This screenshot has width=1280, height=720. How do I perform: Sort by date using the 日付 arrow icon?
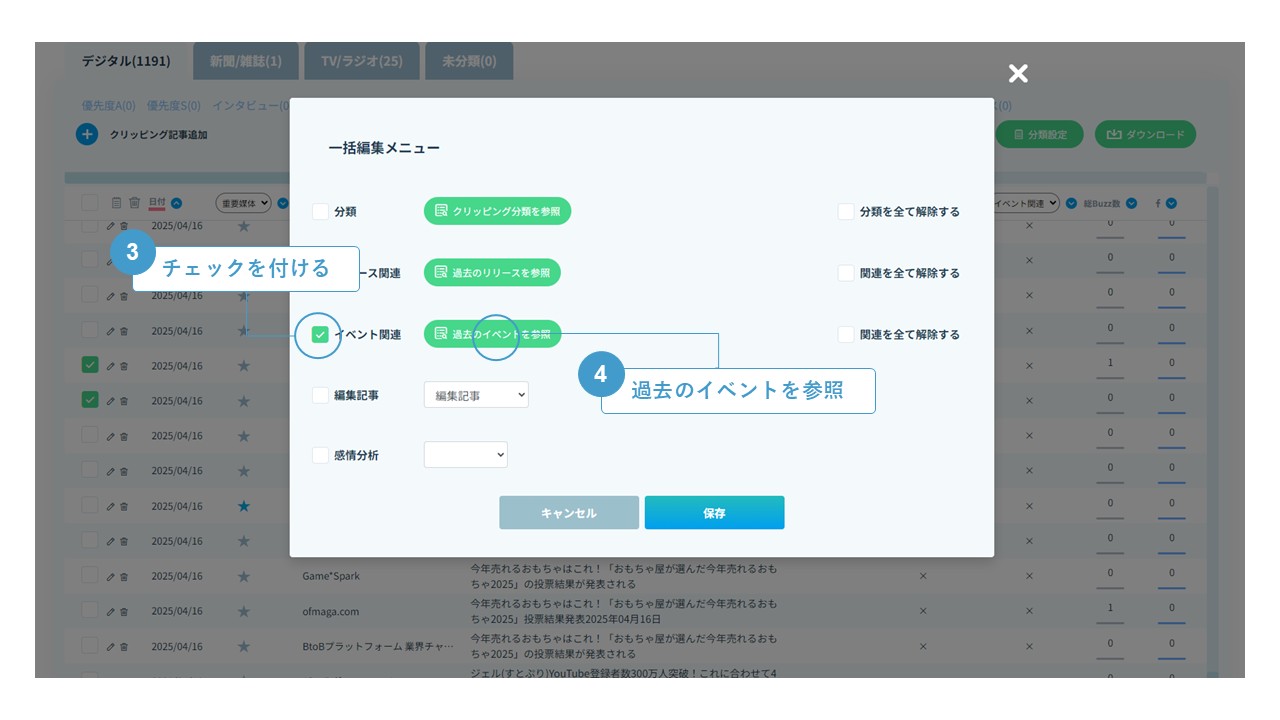[176, 203]
